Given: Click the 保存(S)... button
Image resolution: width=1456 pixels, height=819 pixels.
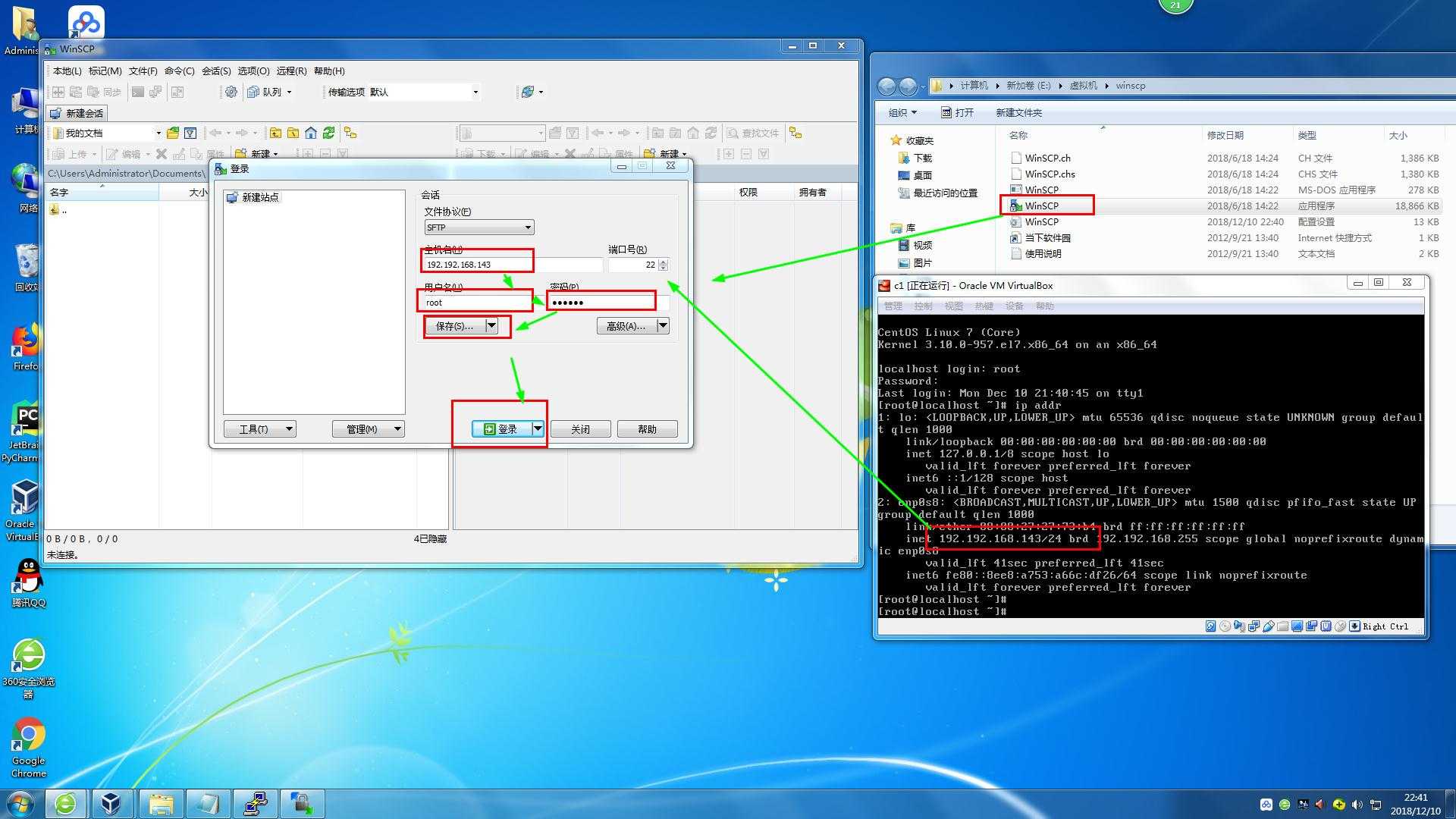Looking at the screenshot, I should click(454, 325).
